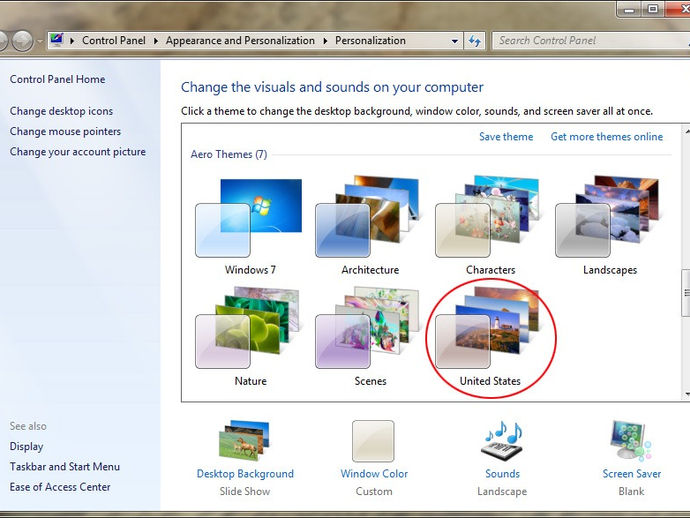Screen dimensions: 690x518
Task: Open Change desktop icons
Action: pyautogui.click(x=61, y=111)
